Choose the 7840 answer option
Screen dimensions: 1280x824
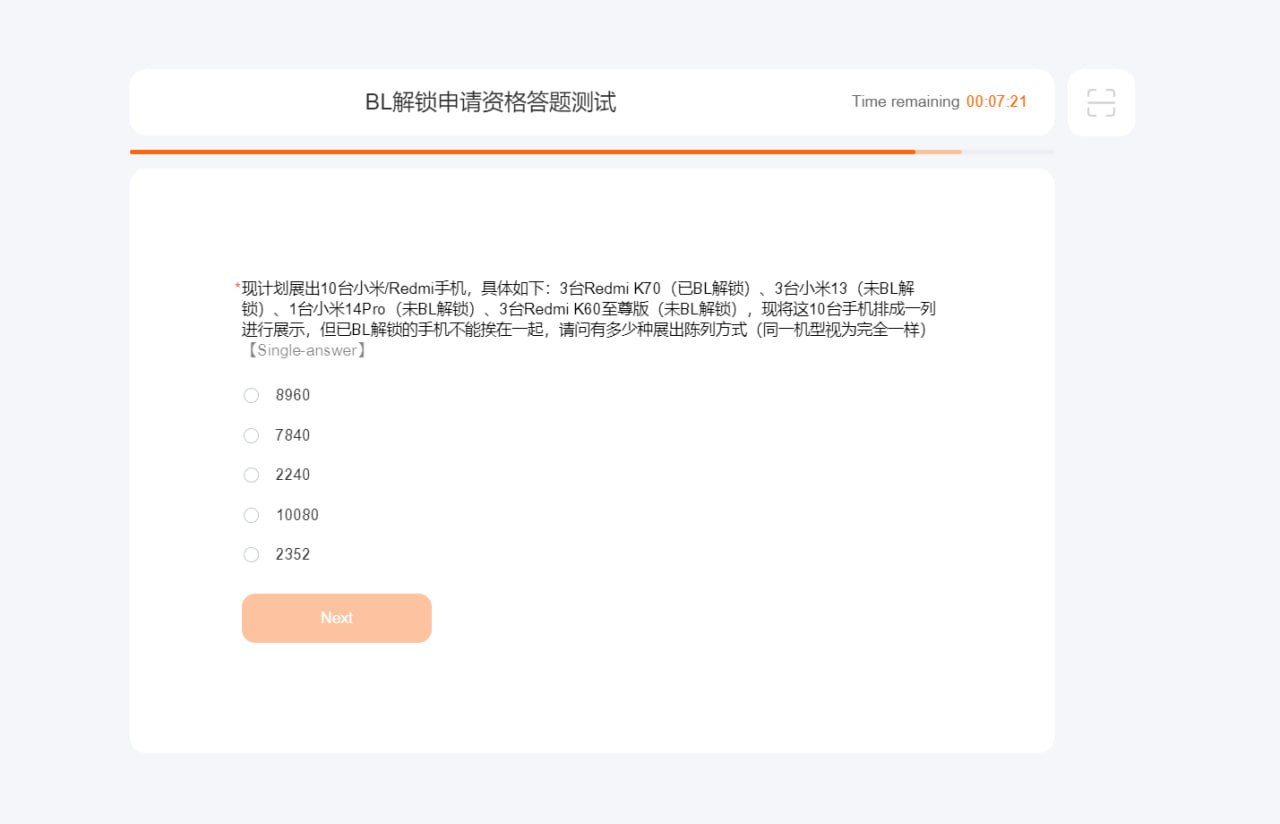tap(251, 435)
